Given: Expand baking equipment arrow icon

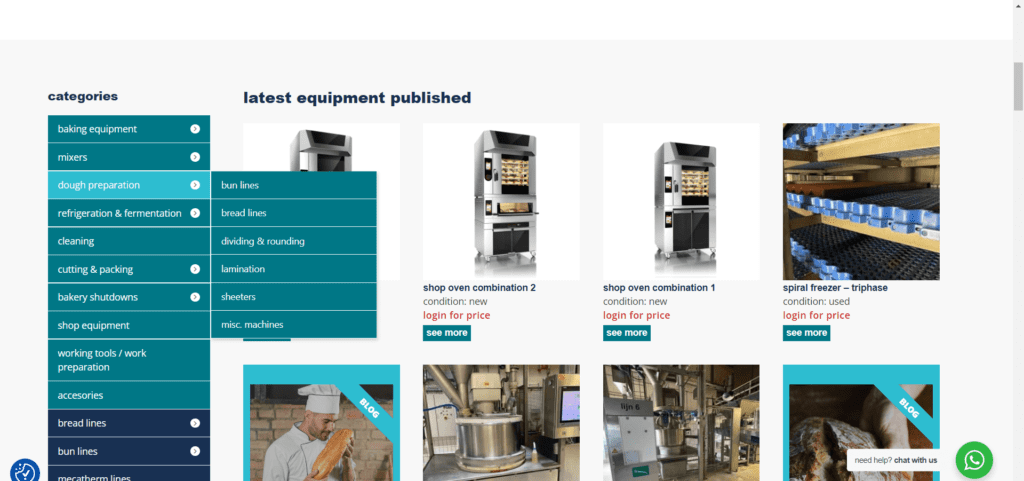Looking at the screenshot, I should pos(195,129).
